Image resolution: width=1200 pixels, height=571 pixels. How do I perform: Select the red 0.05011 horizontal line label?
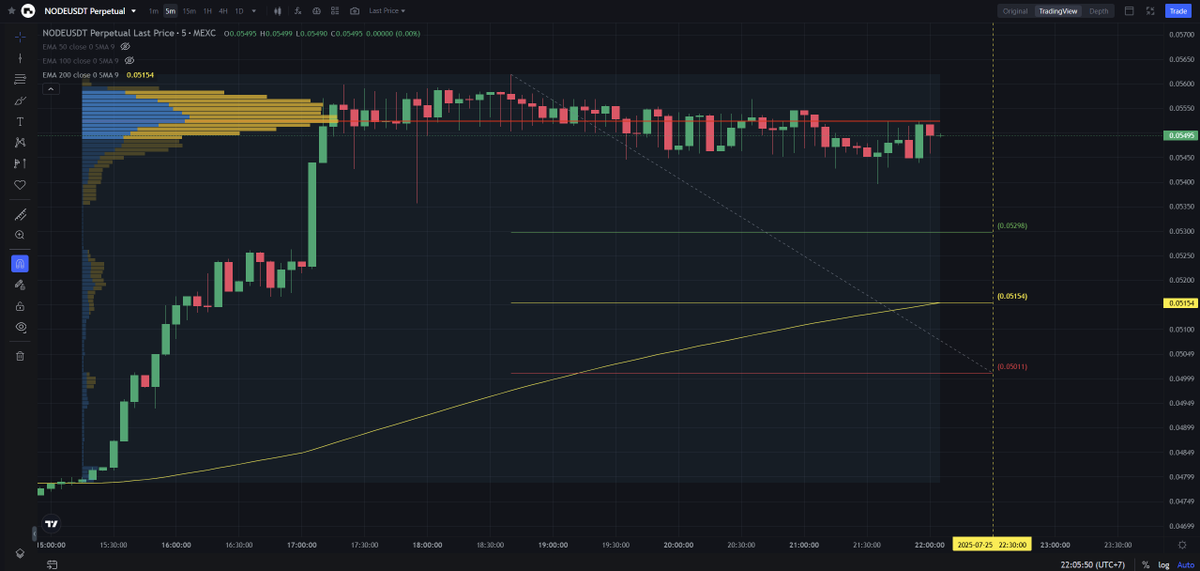pos(1012,367)
